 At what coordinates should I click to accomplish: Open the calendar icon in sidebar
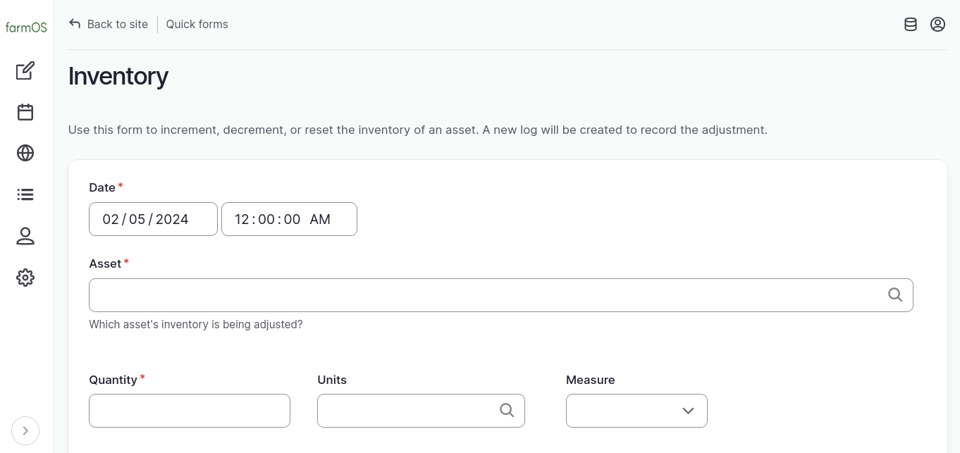click(26, 112)
